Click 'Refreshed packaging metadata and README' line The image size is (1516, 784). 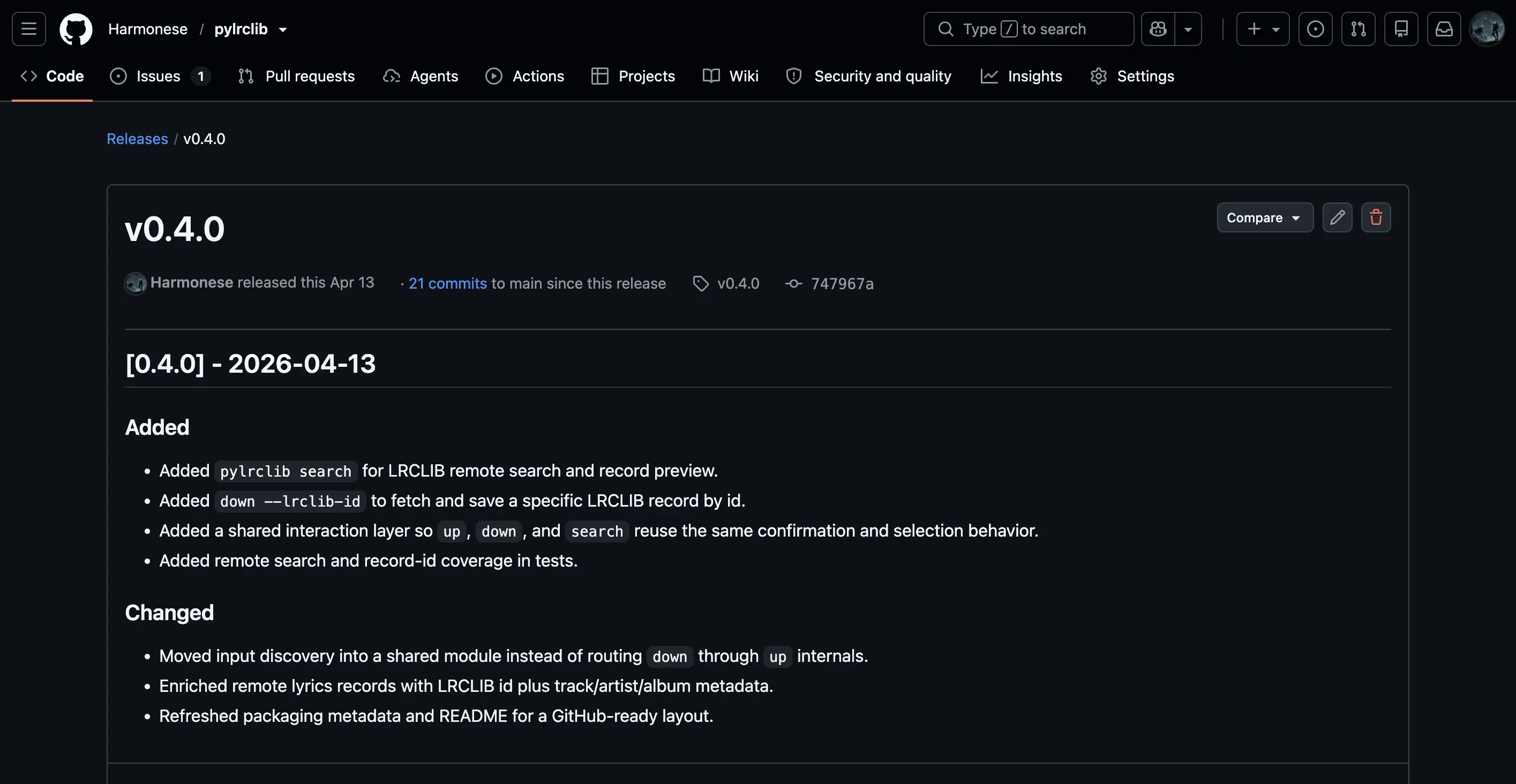click(436, 716)
